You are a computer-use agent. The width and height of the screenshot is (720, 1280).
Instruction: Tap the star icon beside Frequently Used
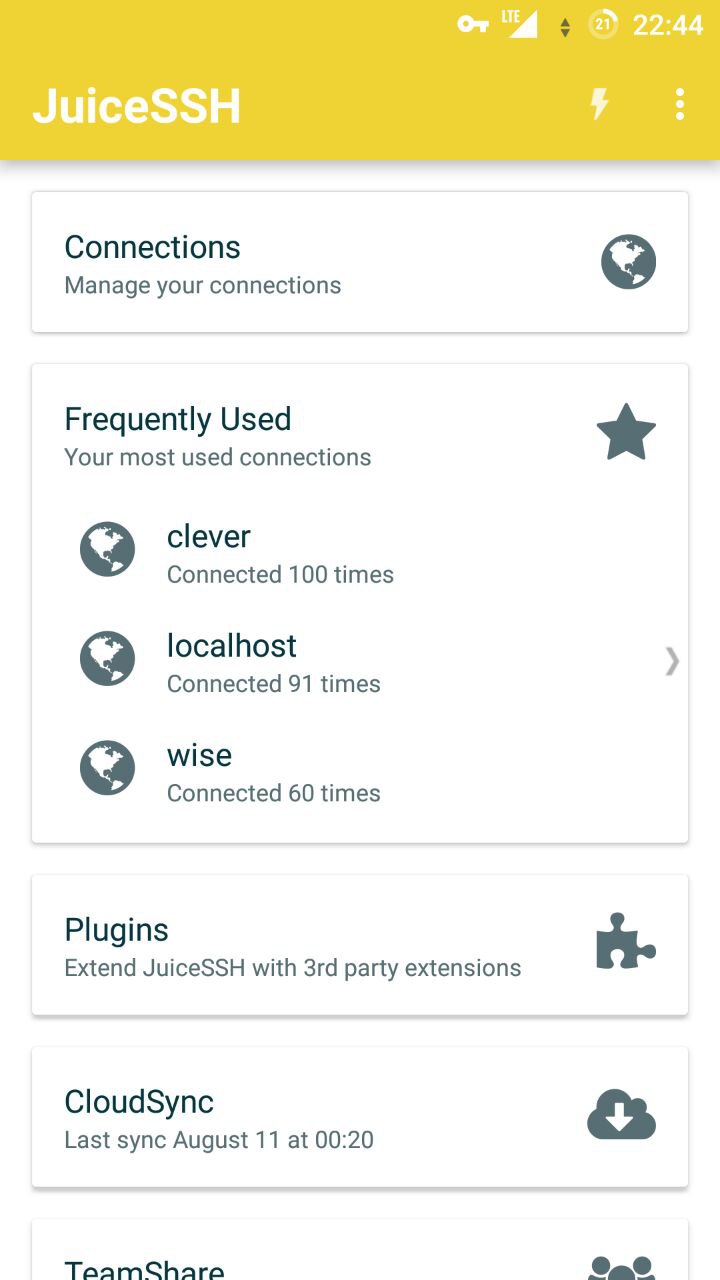(626, 433)
